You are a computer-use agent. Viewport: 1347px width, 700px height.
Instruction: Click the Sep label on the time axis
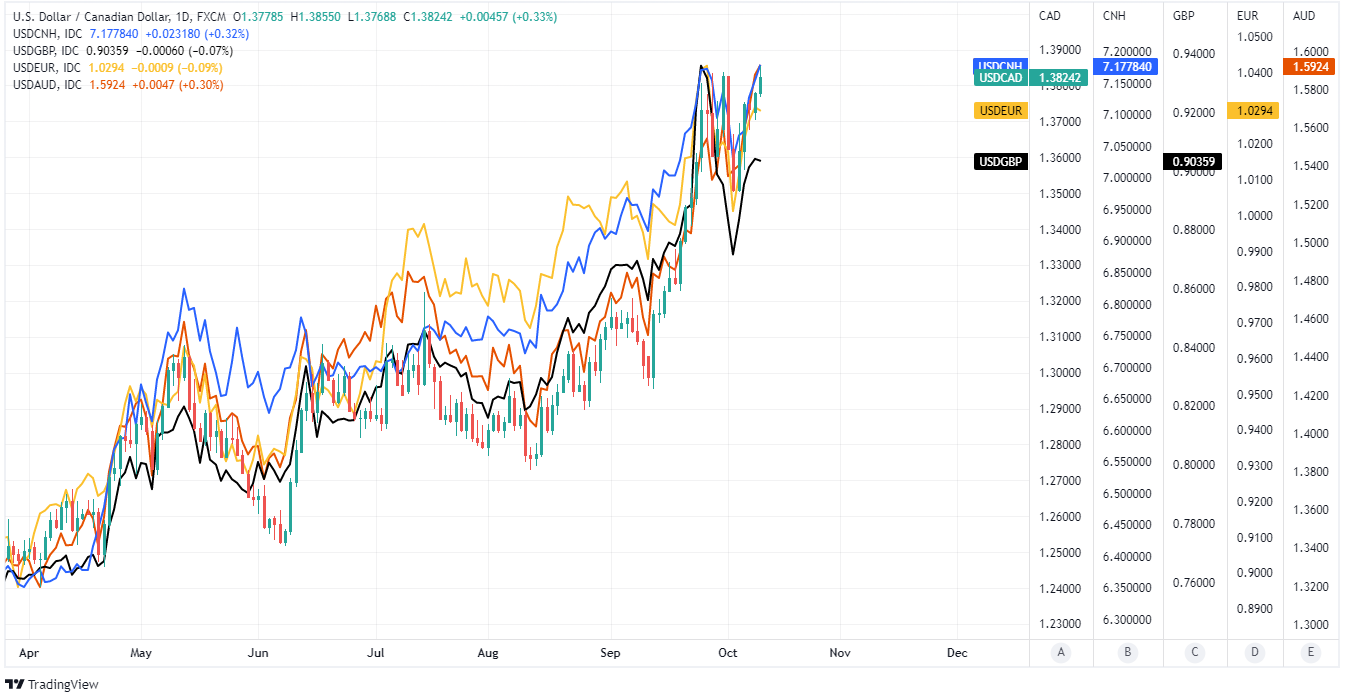click(x=611, y=653)
